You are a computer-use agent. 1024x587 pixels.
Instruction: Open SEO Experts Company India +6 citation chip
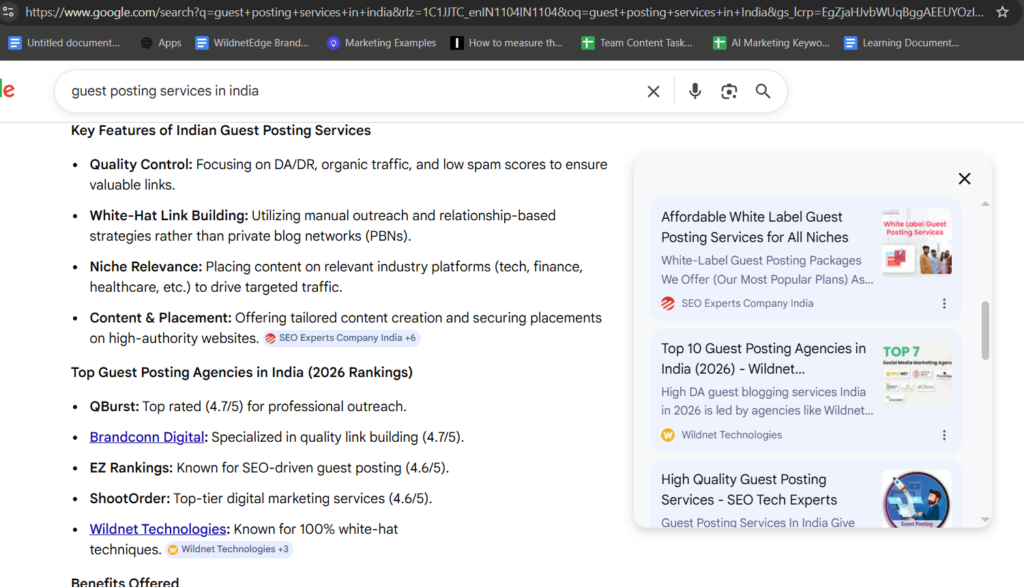coord(342,338)
